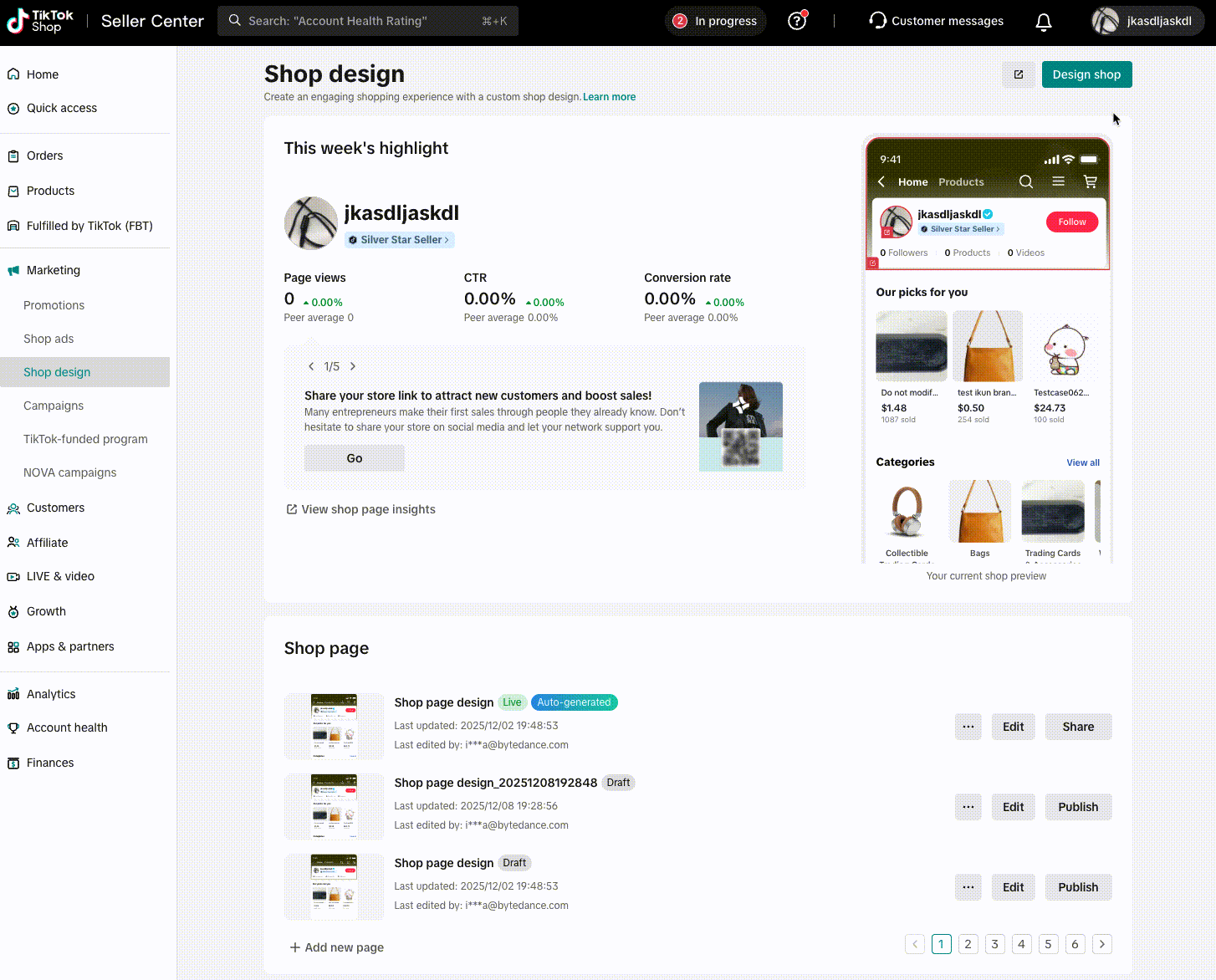
Task: Share the live Shop page design
Action: 1079,727
